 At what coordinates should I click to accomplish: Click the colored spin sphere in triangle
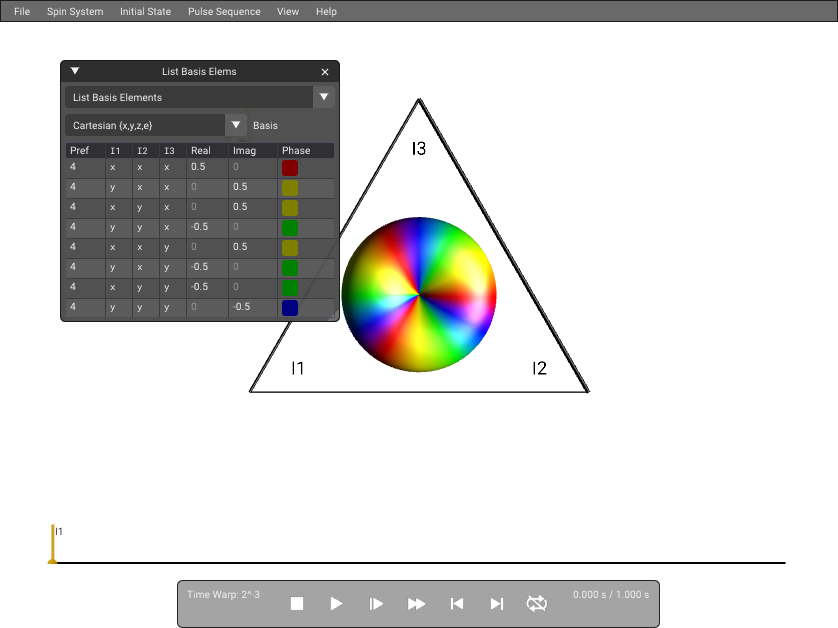pos(419,294)
